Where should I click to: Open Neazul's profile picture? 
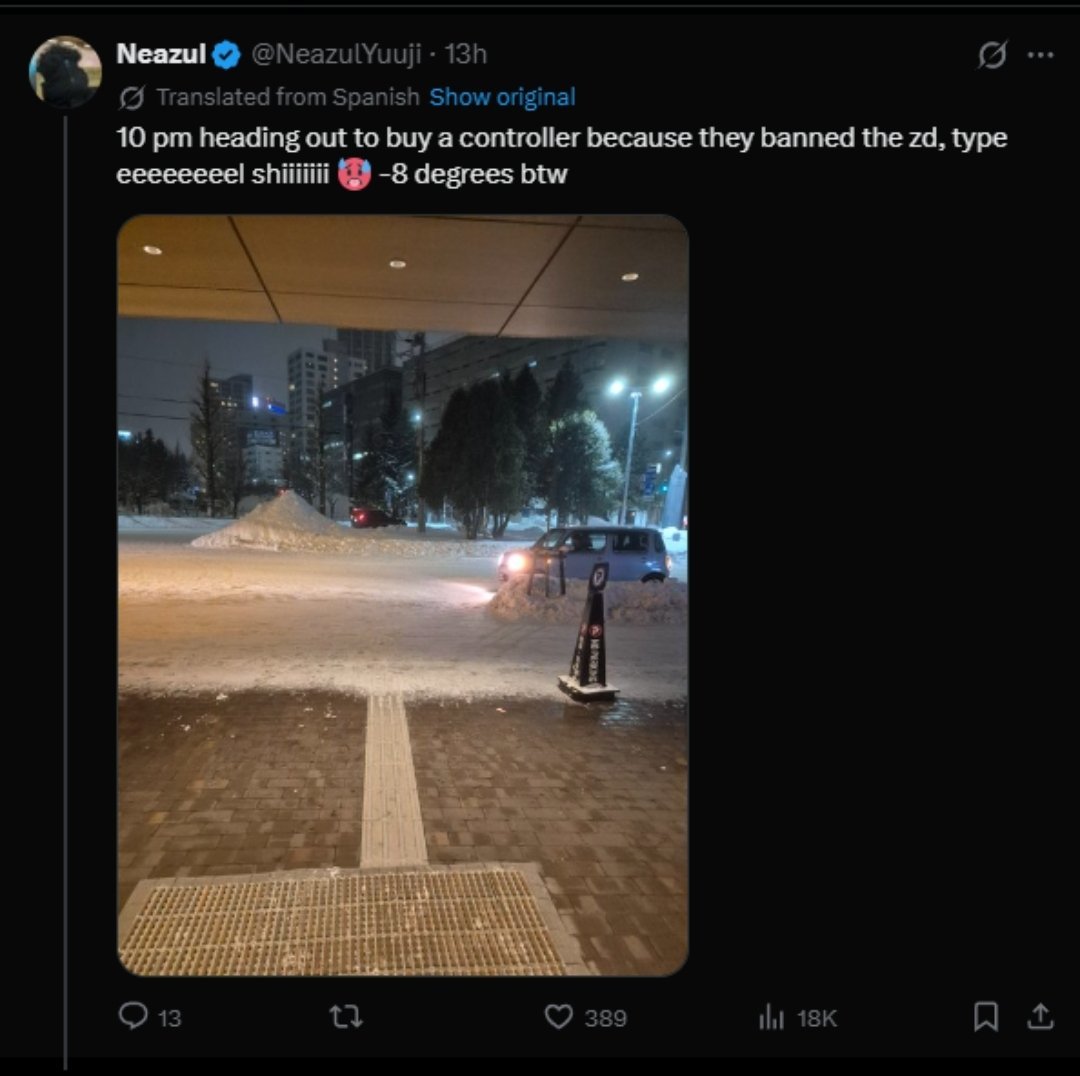point(65,72)
